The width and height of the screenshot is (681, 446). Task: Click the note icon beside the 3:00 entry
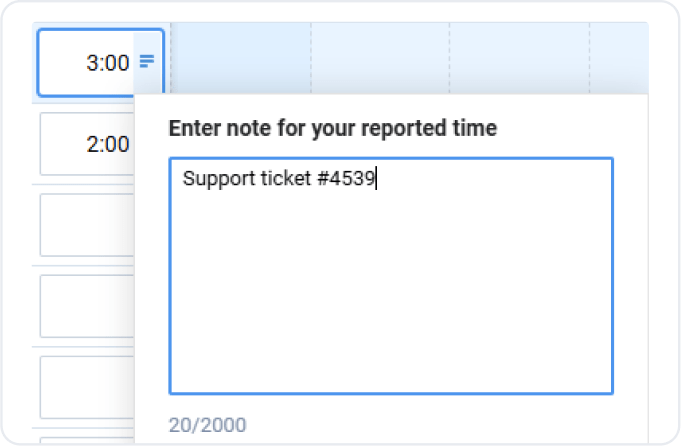(147, 62)
